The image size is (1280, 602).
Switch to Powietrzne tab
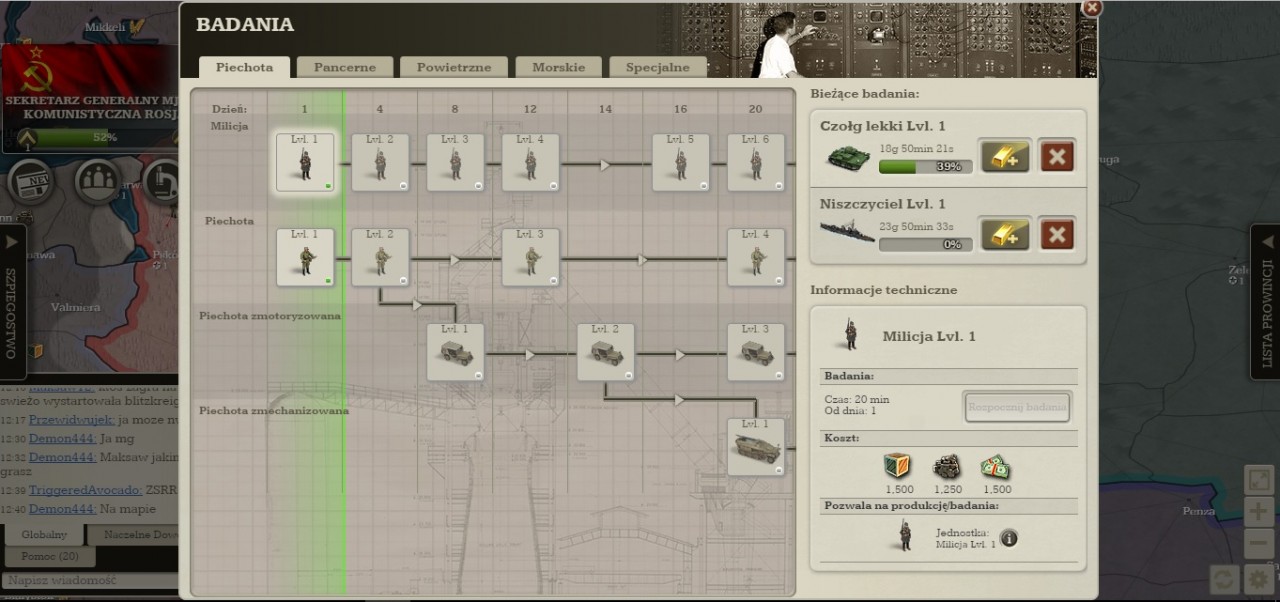pyautogui.click(x=454, y=67)
